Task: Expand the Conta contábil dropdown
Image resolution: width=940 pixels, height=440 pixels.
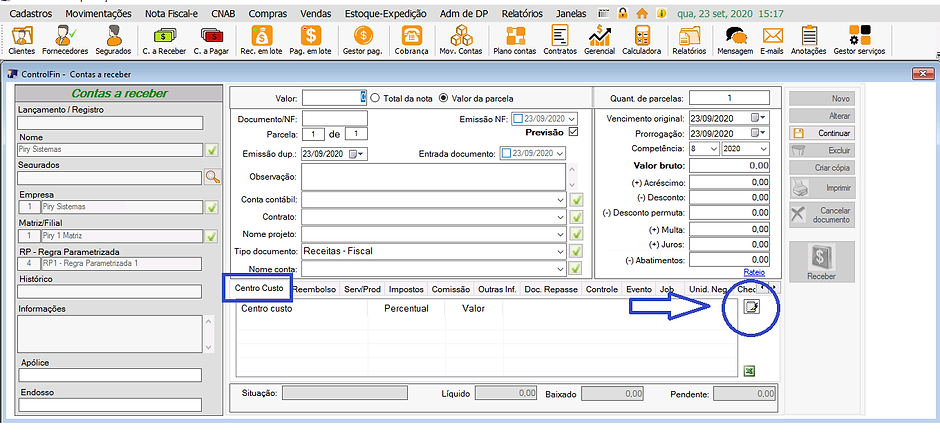Action: [560, 200]
